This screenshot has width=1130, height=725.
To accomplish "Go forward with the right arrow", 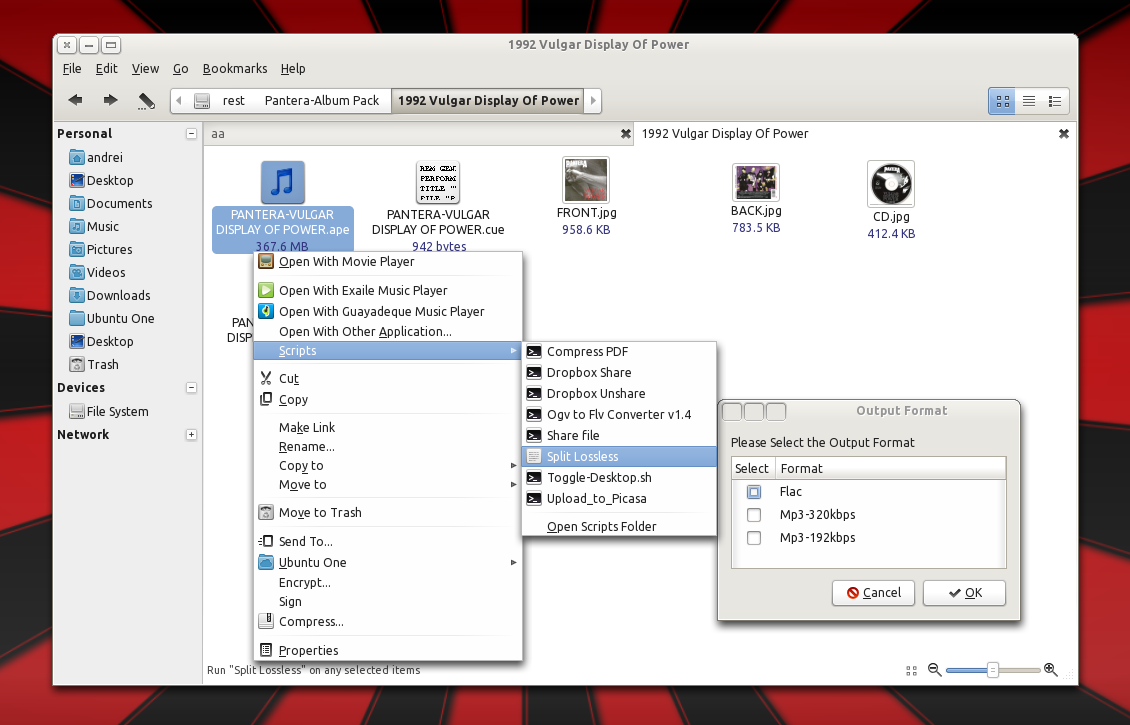I will (x=110, y=100).
